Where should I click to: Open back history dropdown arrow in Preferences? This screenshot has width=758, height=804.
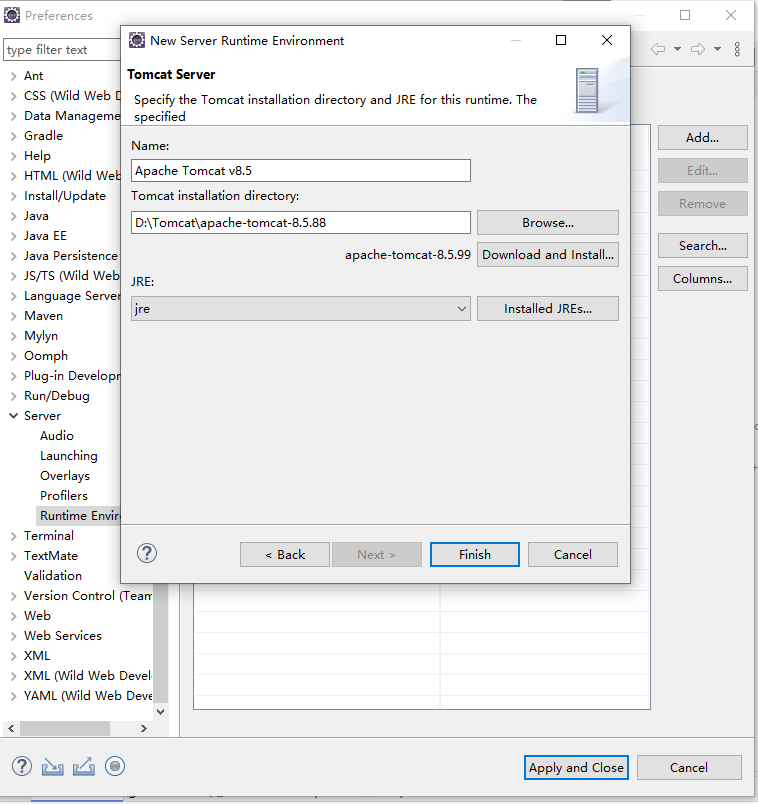(x=677, y=49)
